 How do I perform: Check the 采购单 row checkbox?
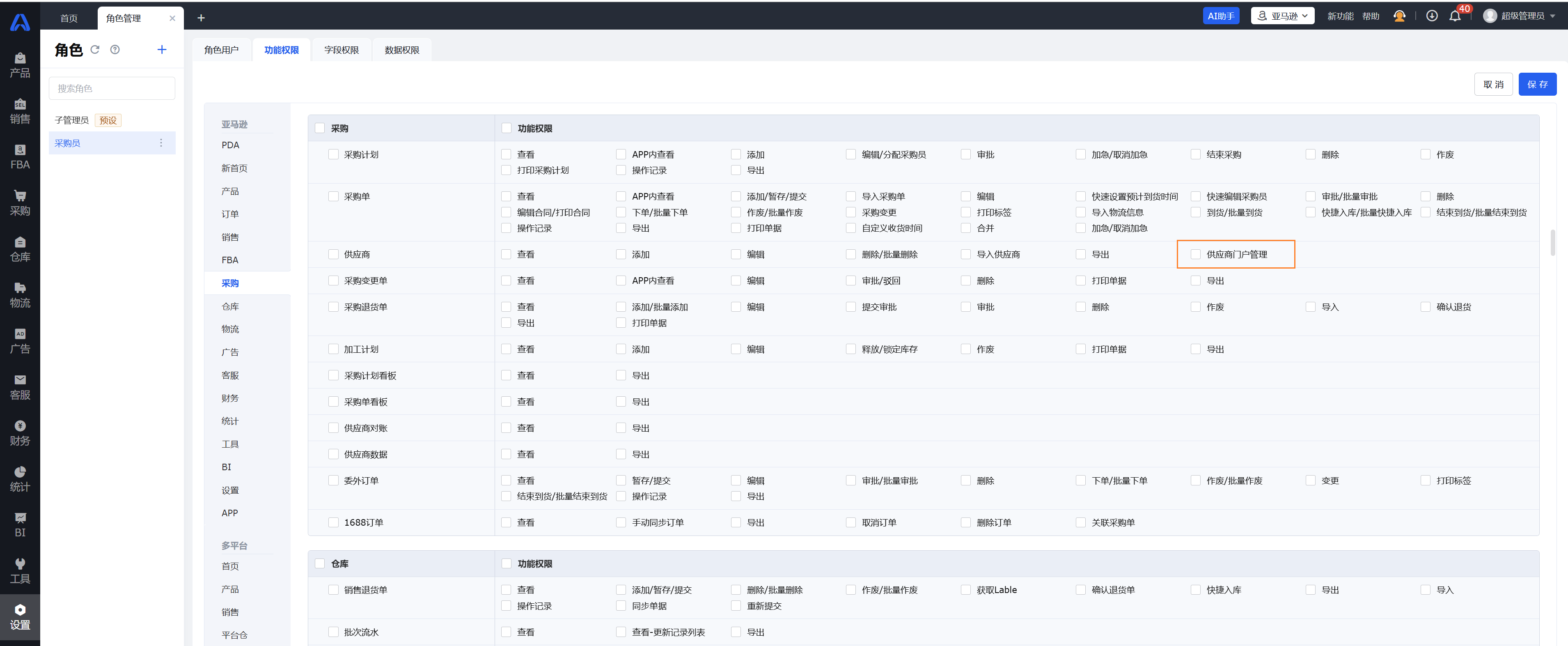coord(334,196)
